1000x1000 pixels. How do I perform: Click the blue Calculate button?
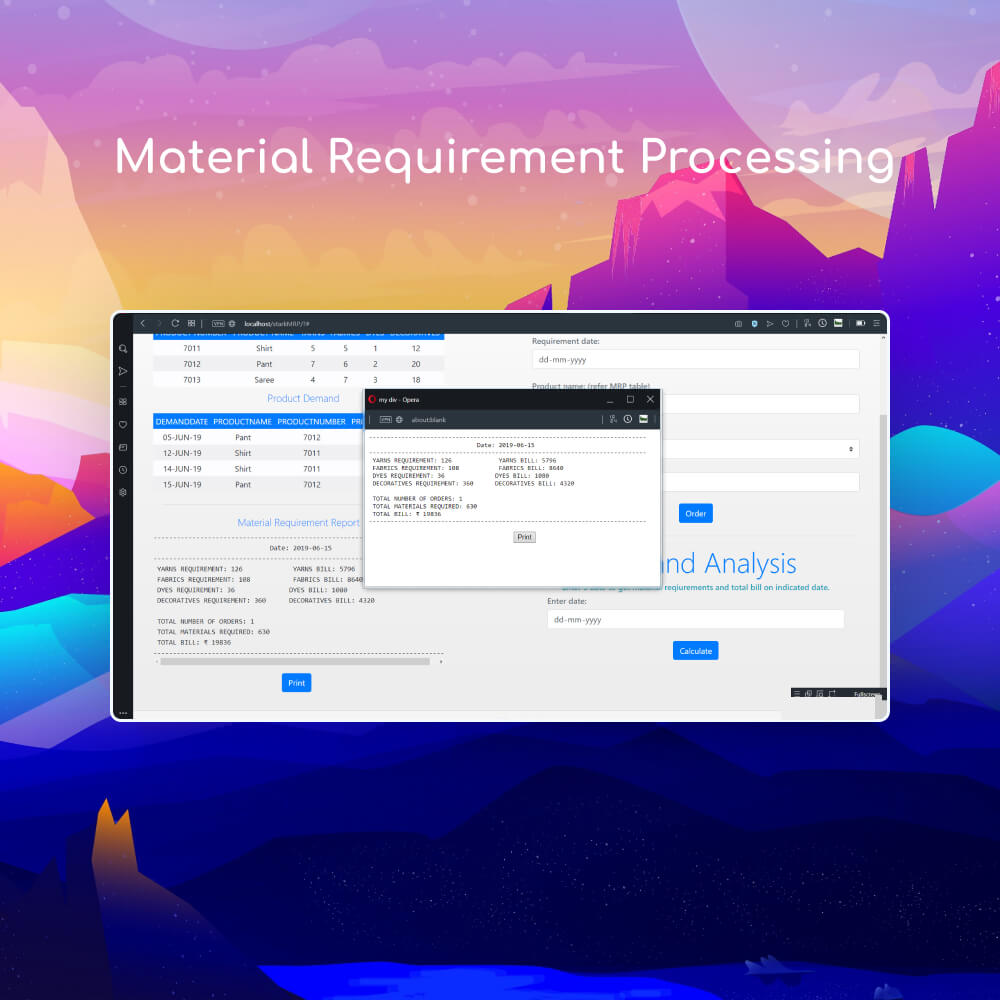click(695, 651)
